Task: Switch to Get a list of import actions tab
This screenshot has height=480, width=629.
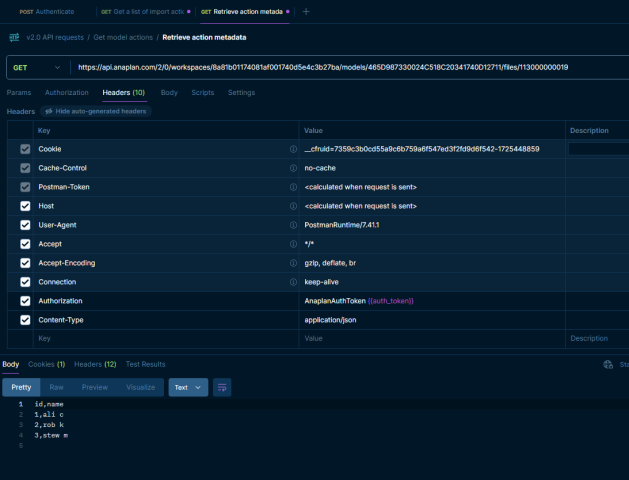Action: 146,12
